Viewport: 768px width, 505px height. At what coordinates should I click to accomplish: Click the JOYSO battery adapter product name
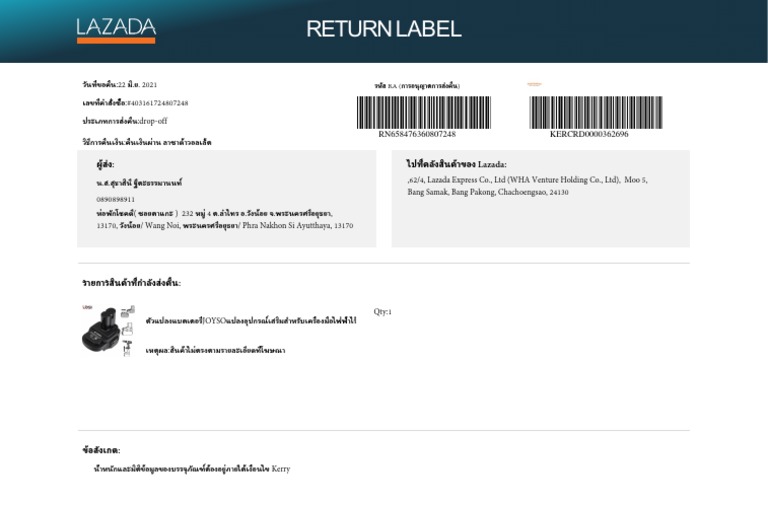pos(251,321)
